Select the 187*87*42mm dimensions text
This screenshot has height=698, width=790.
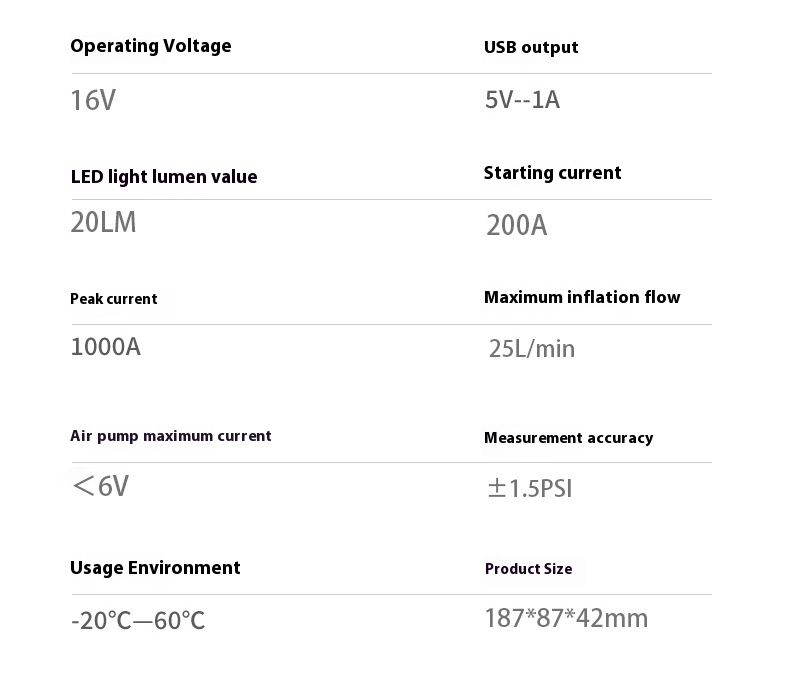click(x=566, y=619)
